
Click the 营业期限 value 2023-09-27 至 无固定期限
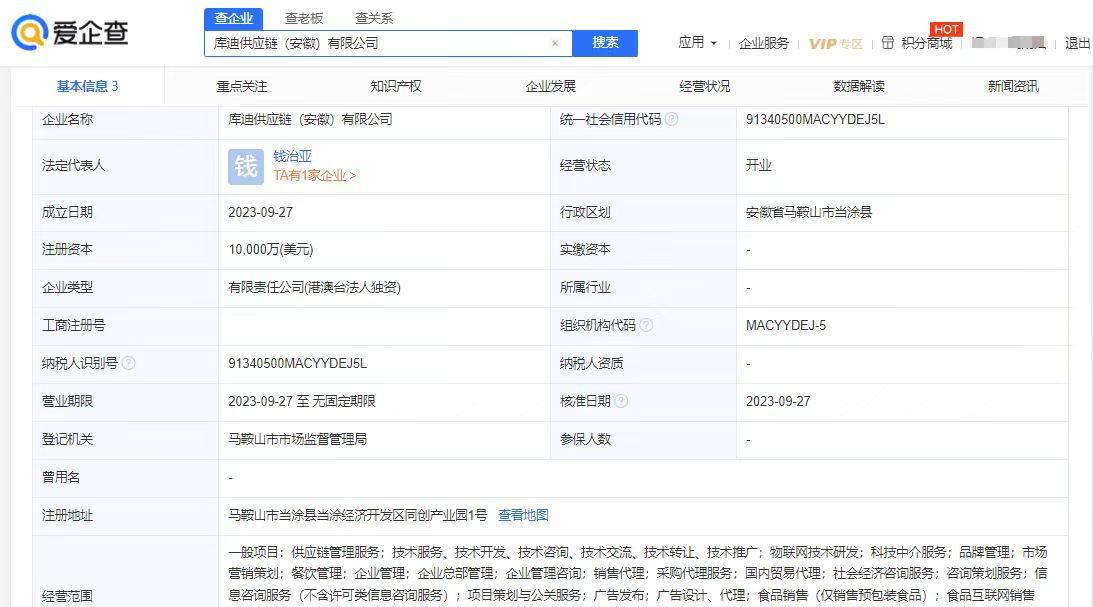tap(302, 401)
